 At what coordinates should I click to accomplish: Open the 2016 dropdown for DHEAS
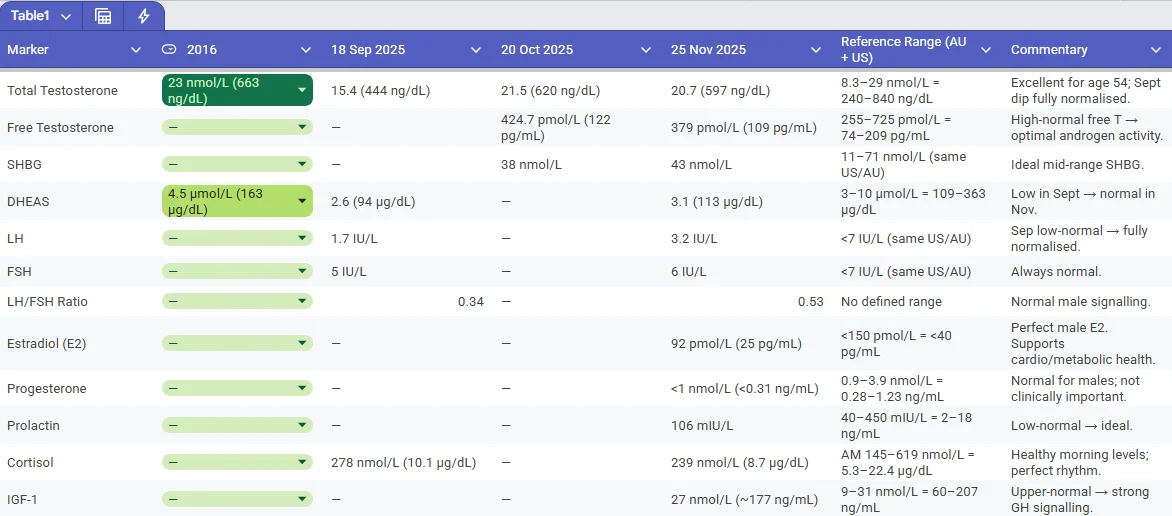click(302, 201)
